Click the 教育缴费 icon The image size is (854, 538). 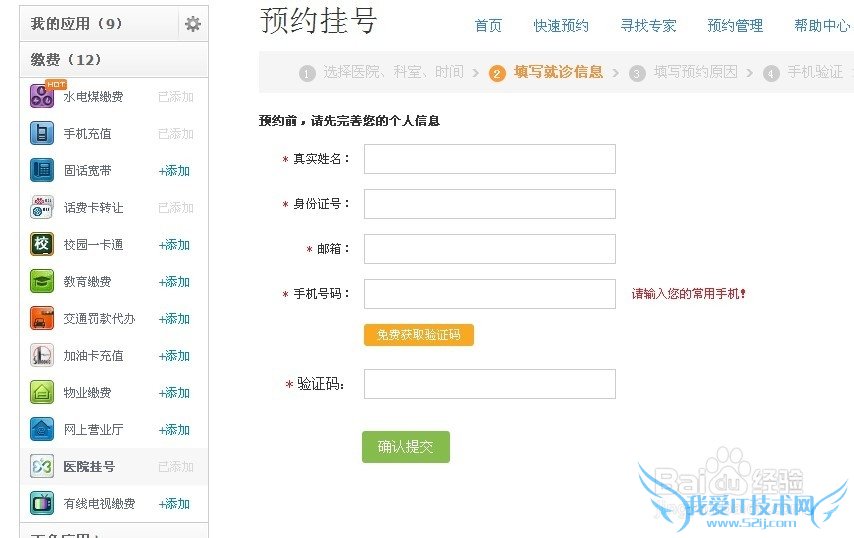[x=42, y=281]
